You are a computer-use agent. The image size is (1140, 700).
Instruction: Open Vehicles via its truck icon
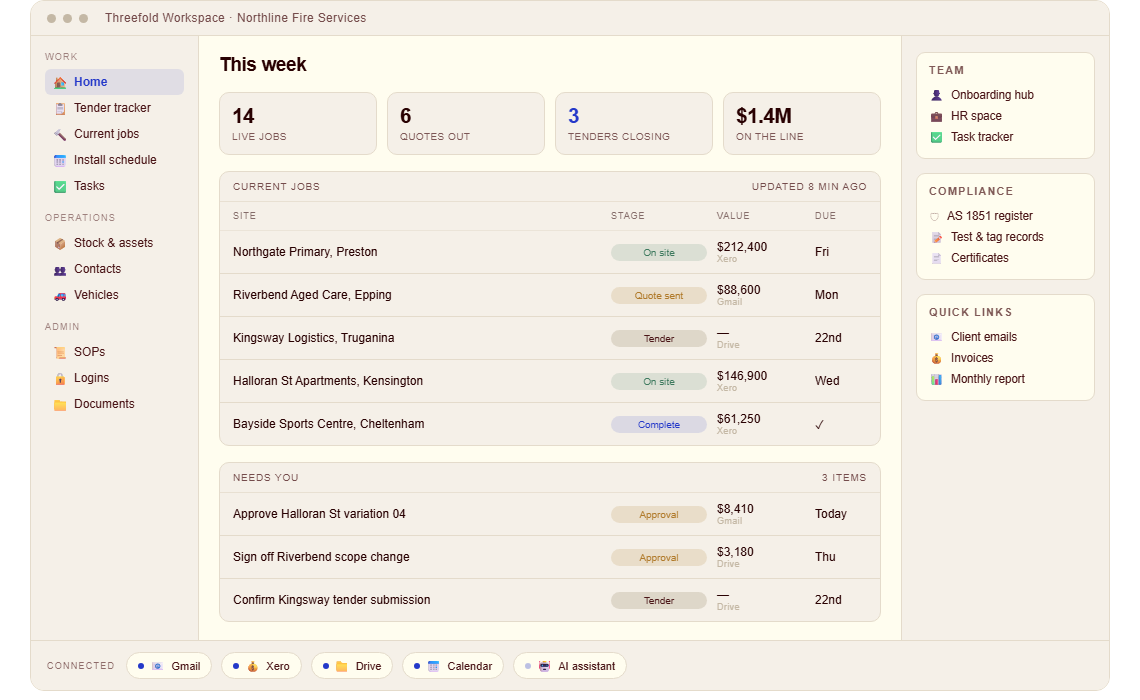tap(60, 296)
